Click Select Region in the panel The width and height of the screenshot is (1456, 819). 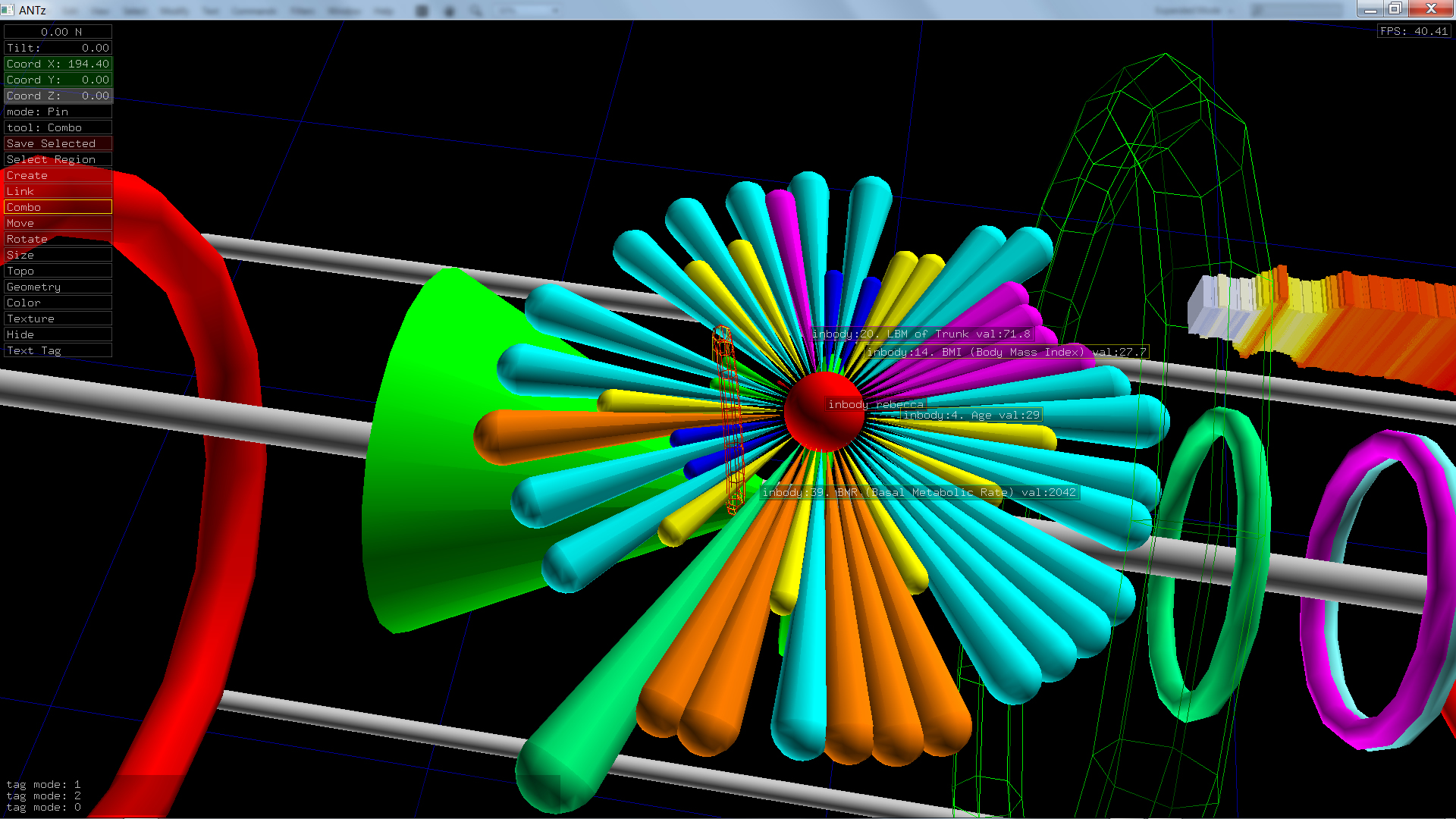point(58,159)
